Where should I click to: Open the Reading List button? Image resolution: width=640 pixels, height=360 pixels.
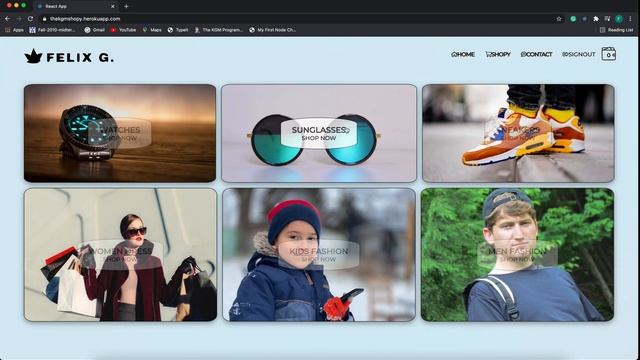click(x=616, y=30)
